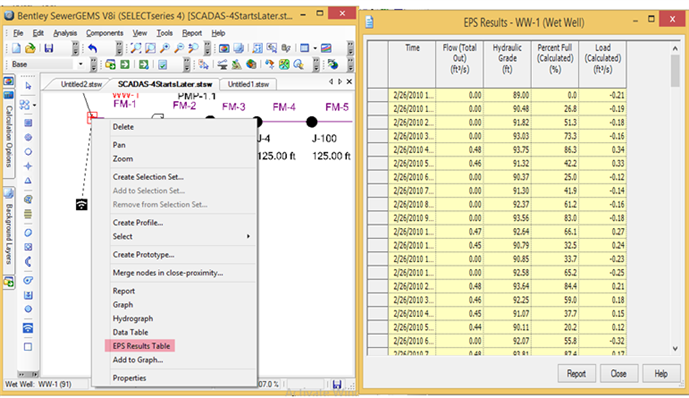Switch to the Untitled2.stsw tab
Viewport: 689px width, 398px height.
[x=81, y=84]
